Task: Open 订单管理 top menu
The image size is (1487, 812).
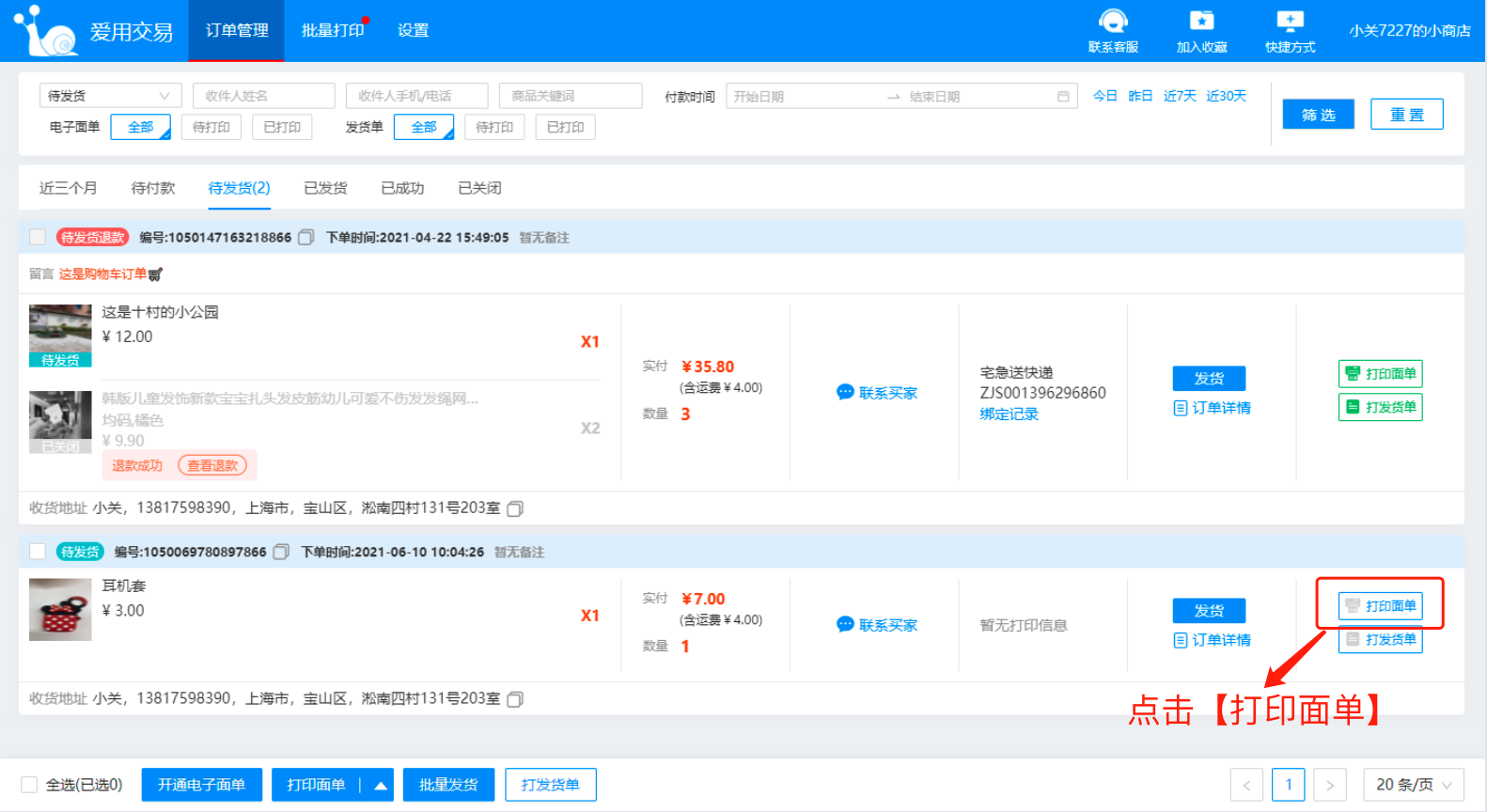Action: pyautogui.click(x=237, y=31)
